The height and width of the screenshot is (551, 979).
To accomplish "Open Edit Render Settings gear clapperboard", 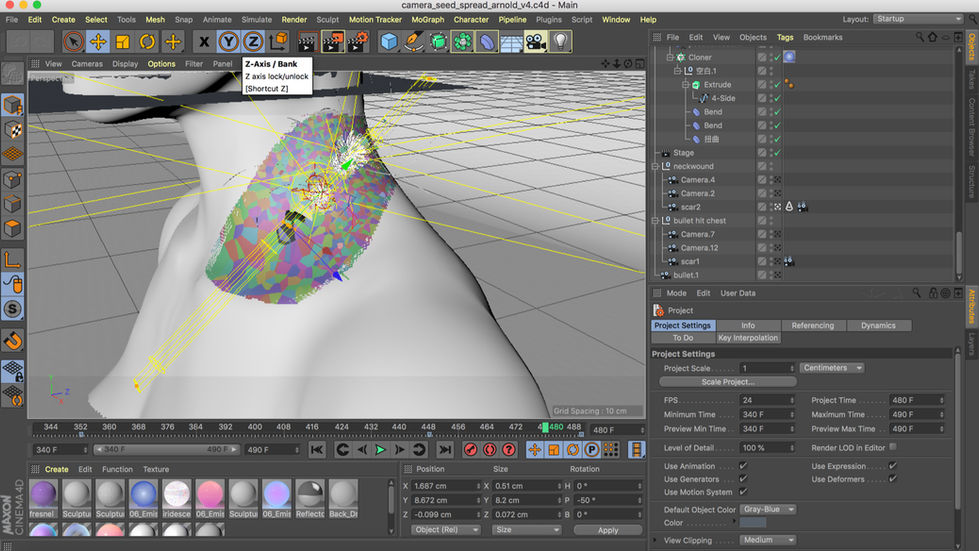I will pyautogui.click(x=359, y=42).
